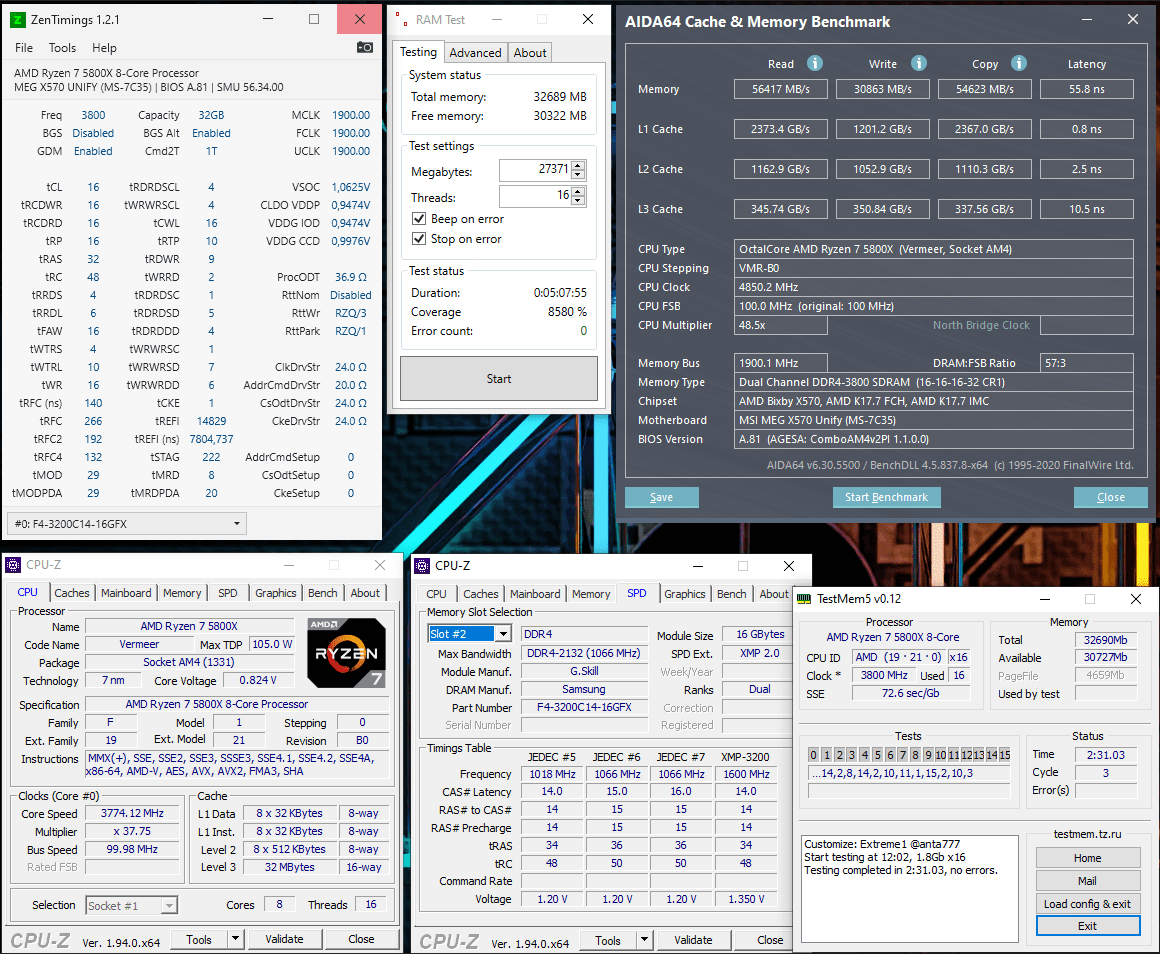Expand Tools dropdown arrow in left CPU-Z

tap(235, 939)
